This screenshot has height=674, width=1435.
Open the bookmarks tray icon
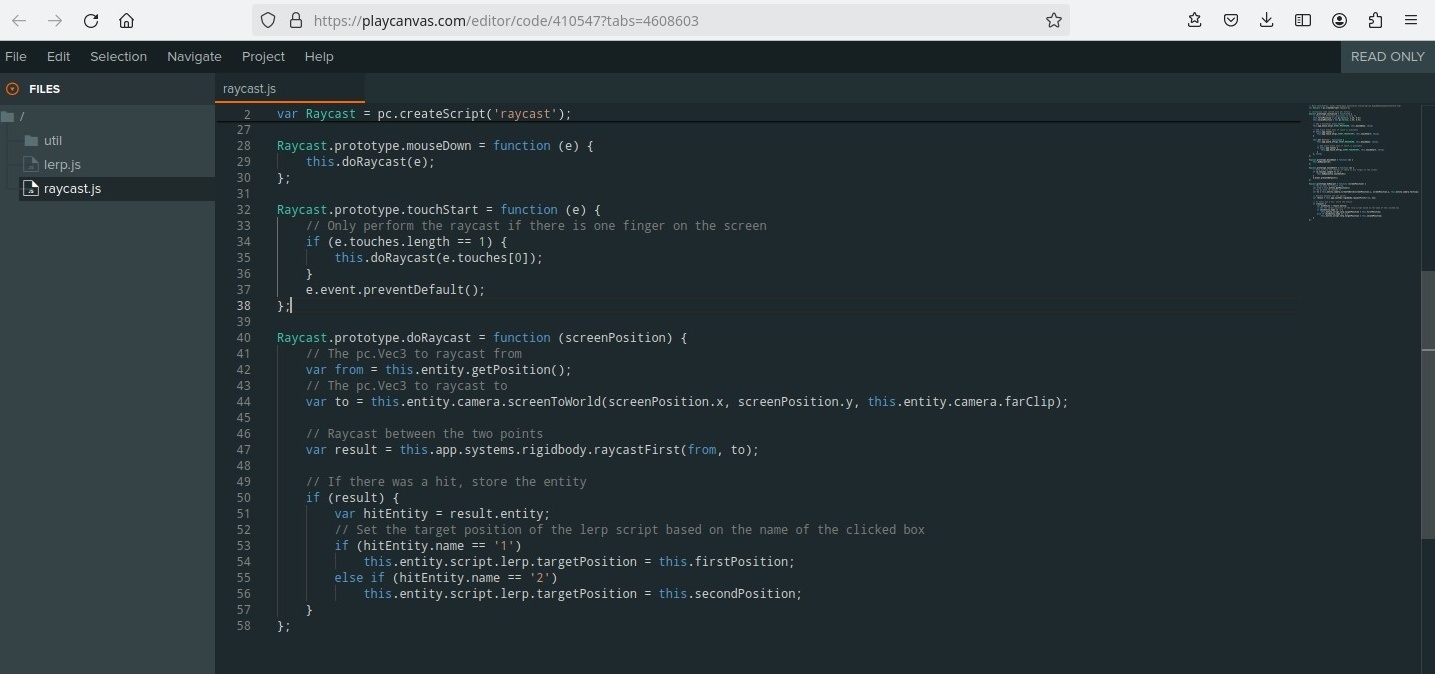[x=1195, y=20]
